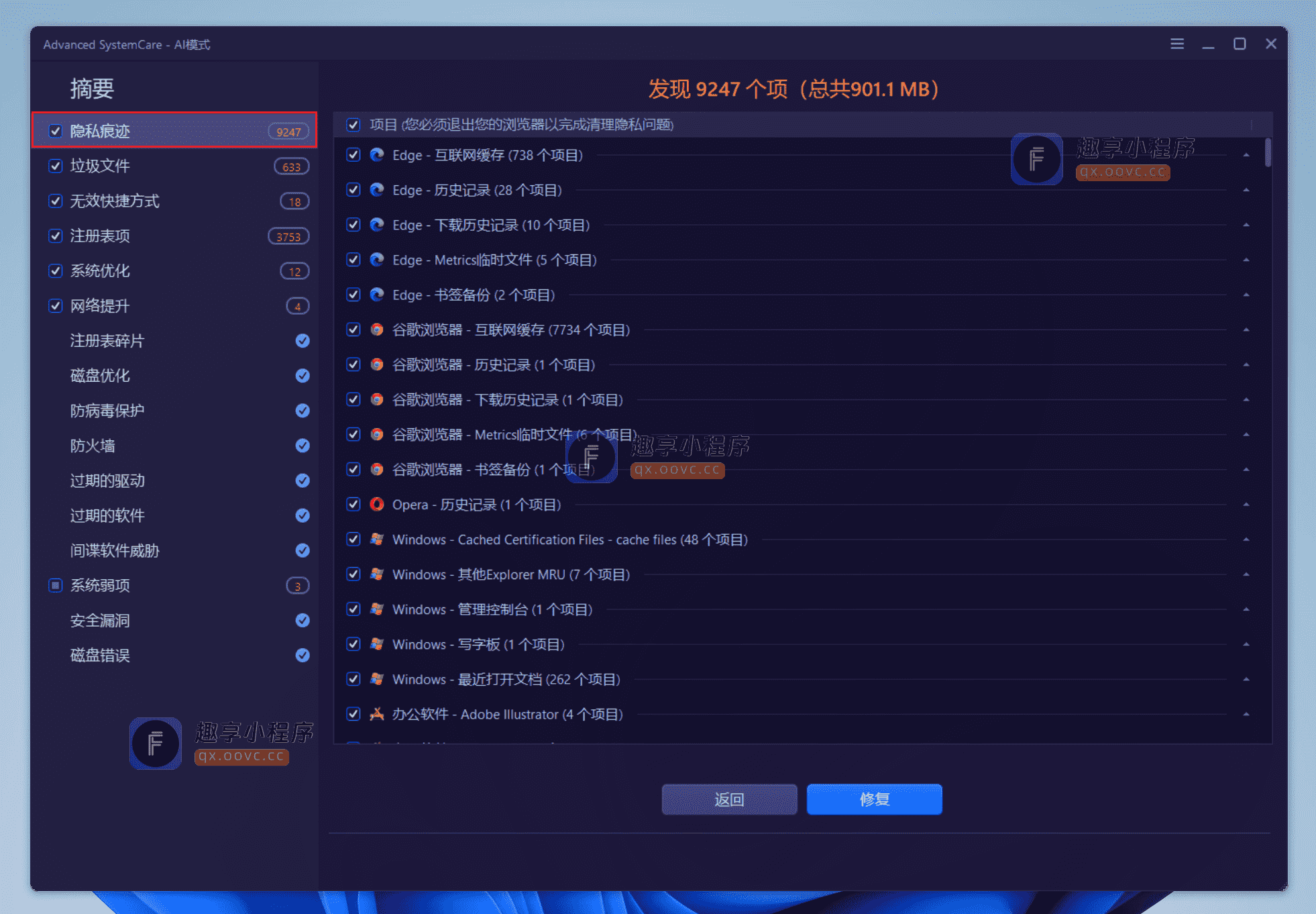Click Chrome icon on 谷歌浏览器 下载历史记录 row
Image resolution: width=1316 pixels, height=914 pixels.
(x=377, y=399)
